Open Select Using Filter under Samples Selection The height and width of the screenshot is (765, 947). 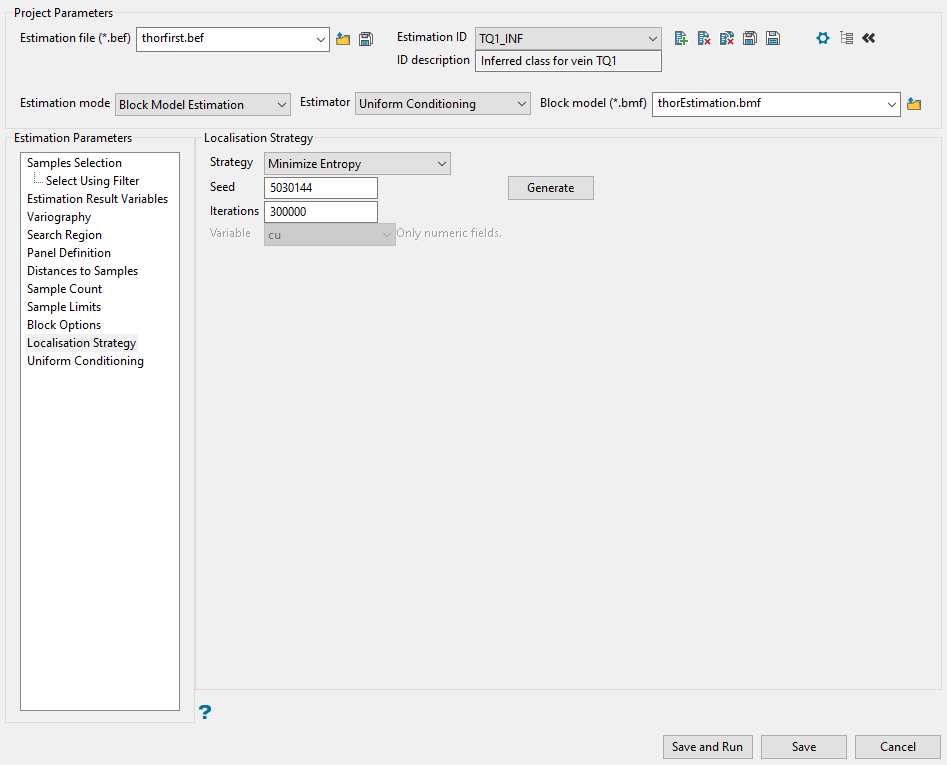pyautogui.click(x=92, y=181)
